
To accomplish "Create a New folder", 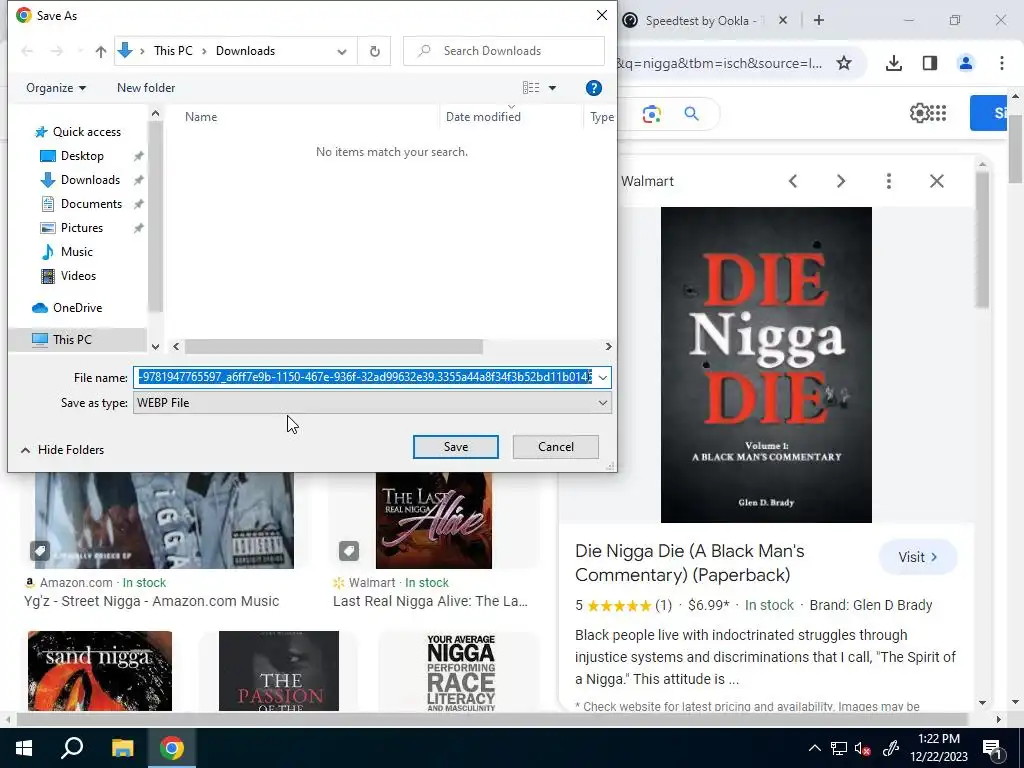I will click(x=146, y=88).
